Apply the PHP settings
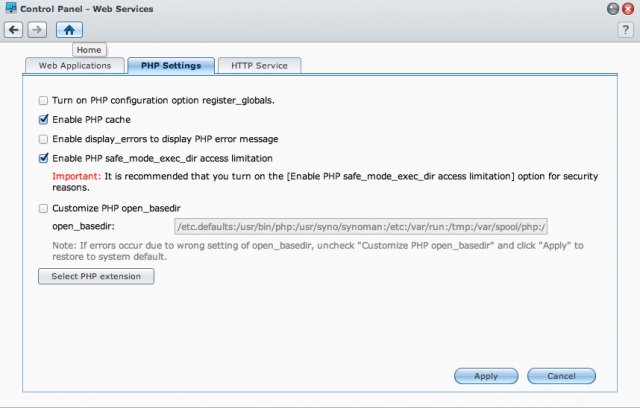The image size is (640, 408). [486, 376]
